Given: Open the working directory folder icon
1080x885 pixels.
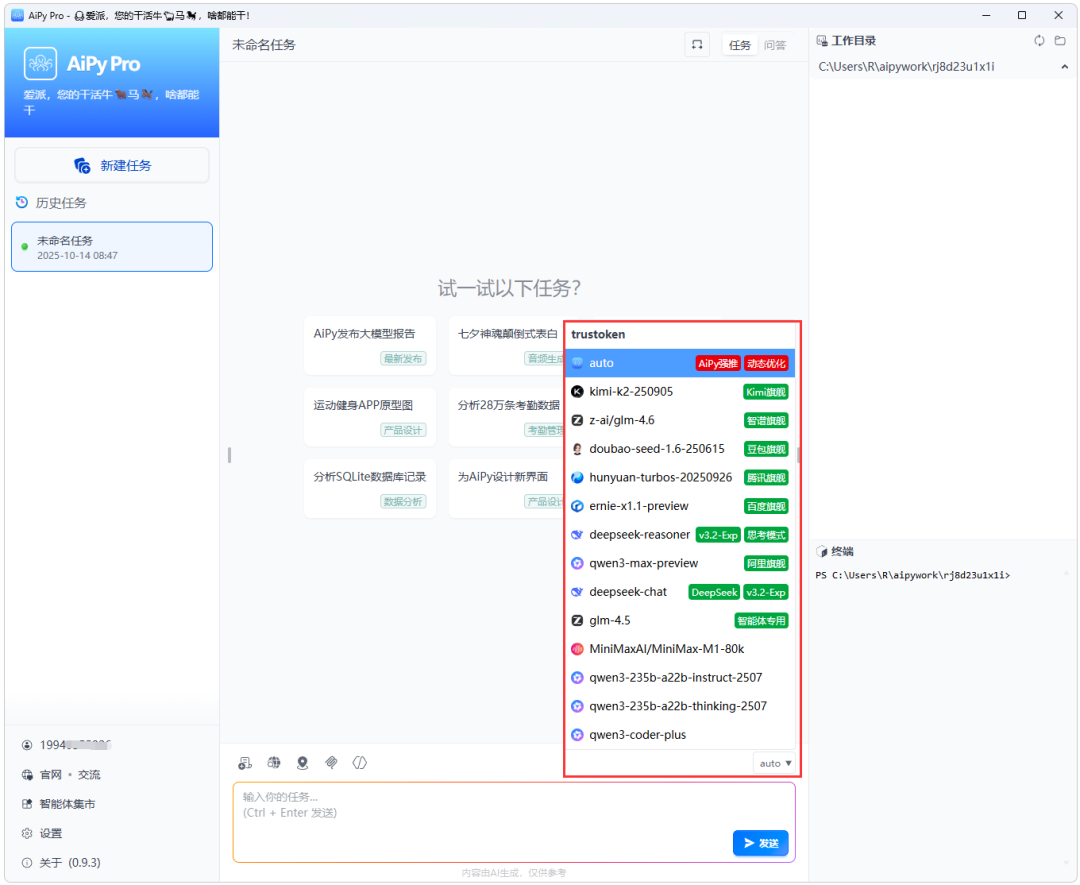Looking at the screenshot, I should tap(1060, 41).
